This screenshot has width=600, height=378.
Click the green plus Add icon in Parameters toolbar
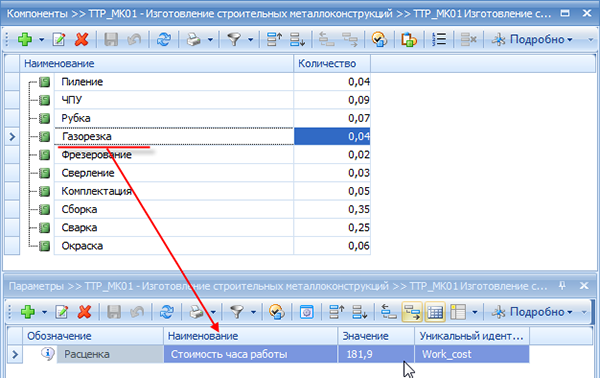[28, 312]
